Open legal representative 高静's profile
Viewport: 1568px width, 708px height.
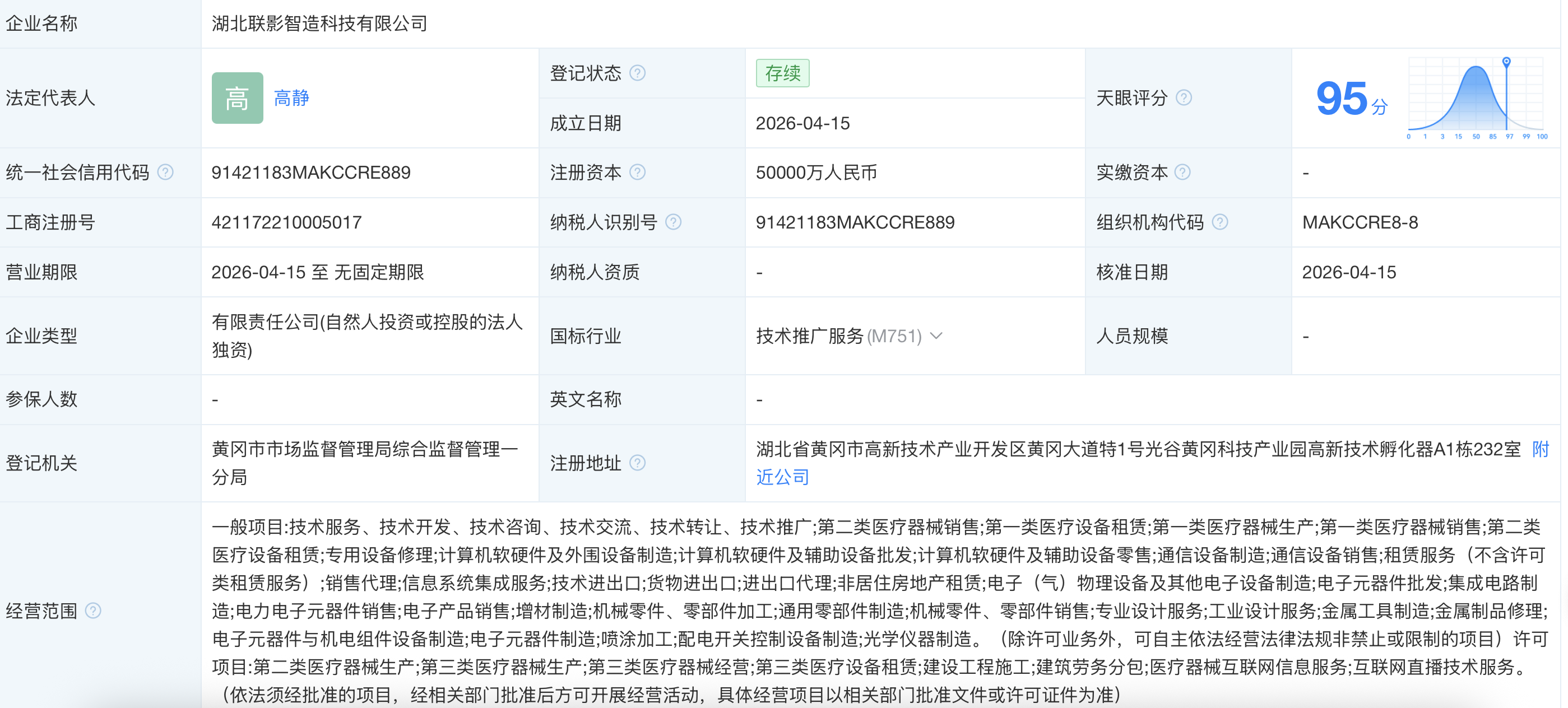coord(291,97)
